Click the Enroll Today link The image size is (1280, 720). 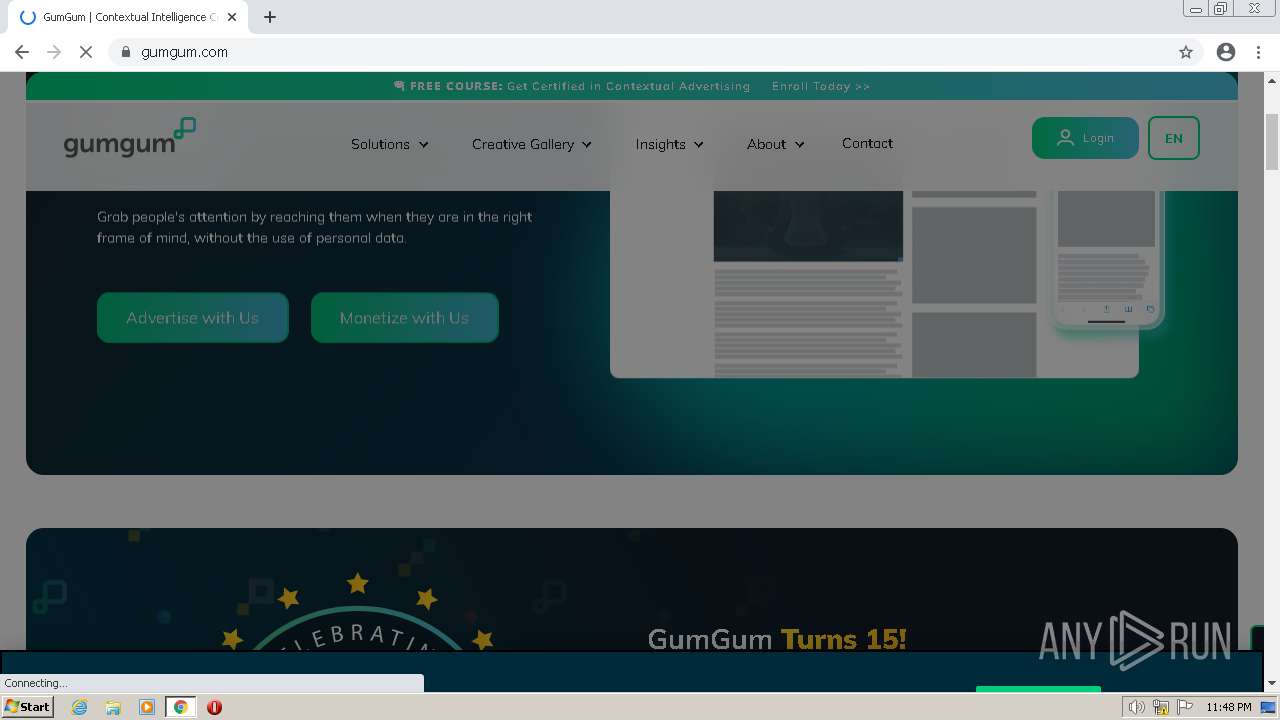tap(821, 86)
